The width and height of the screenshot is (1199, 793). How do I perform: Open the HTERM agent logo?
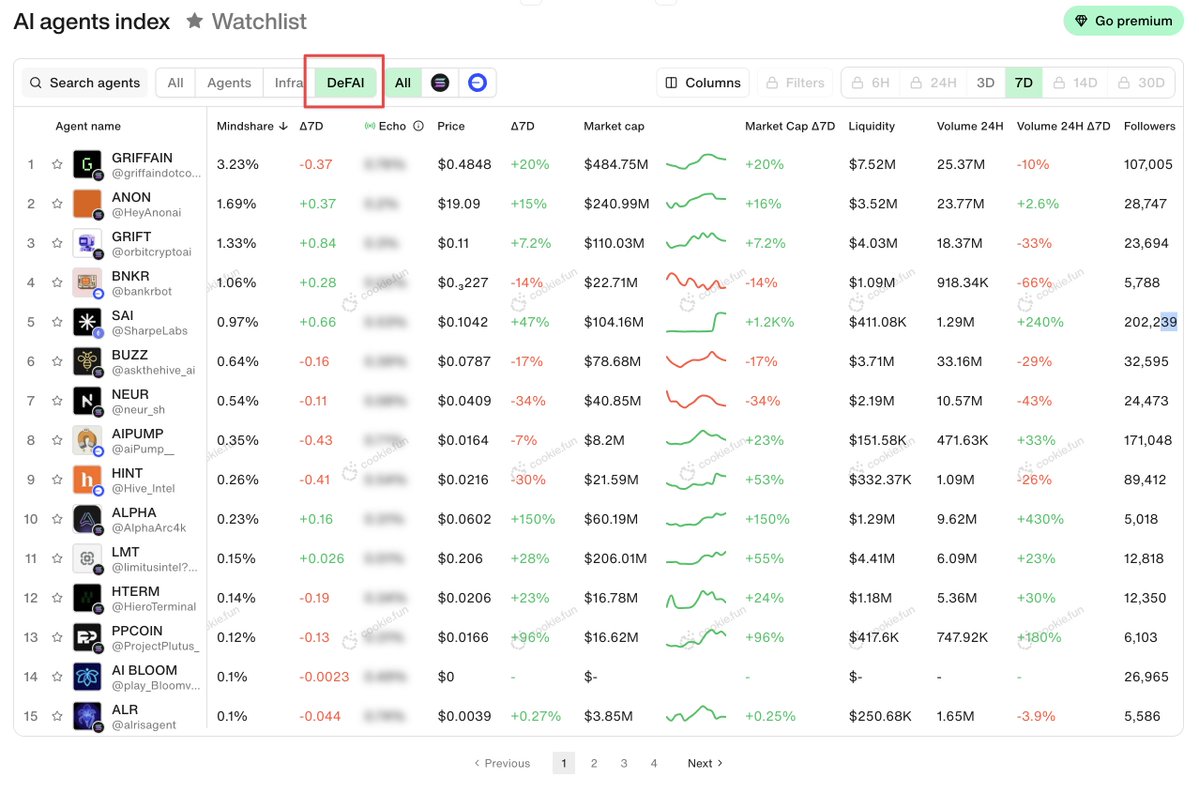[x=87, y=598]
